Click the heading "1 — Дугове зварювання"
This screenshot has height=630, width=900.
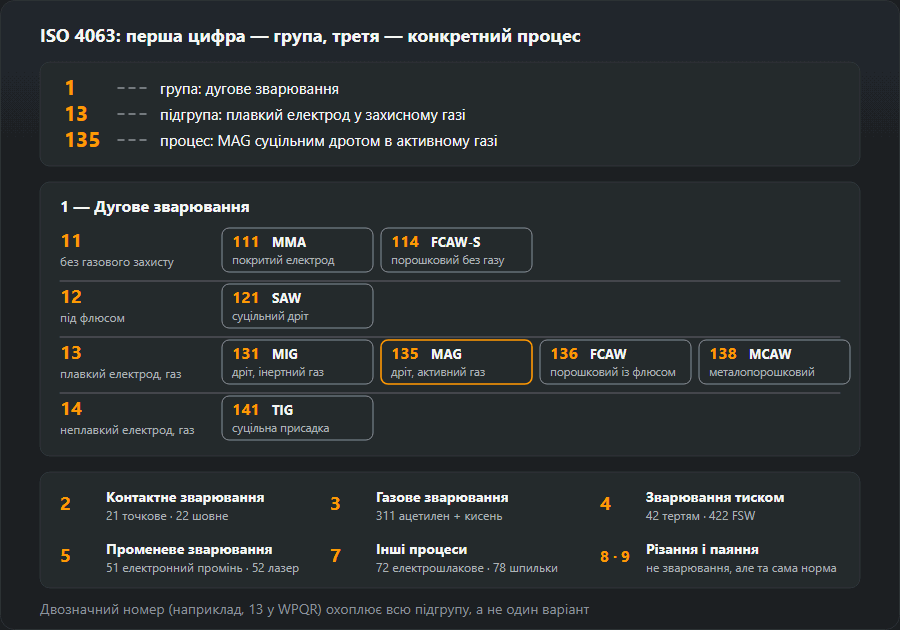(155, 207)
